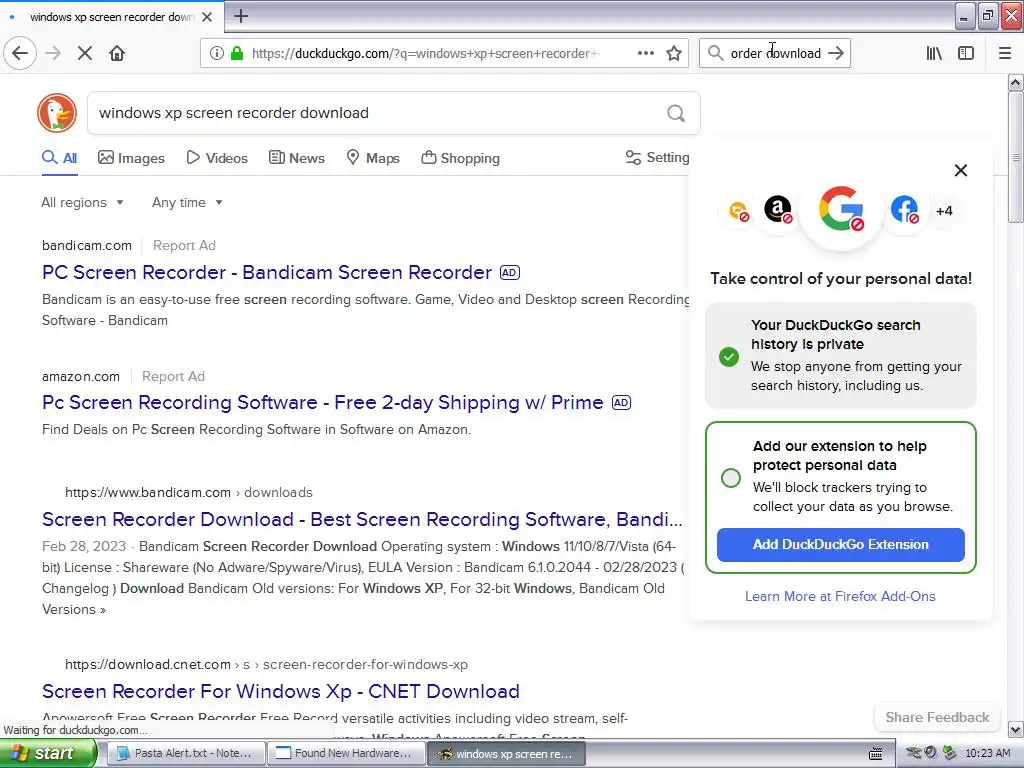Viewport: 1024px width, 768px height.
Task: Go back to the previous page
Action: coord(20,53)
